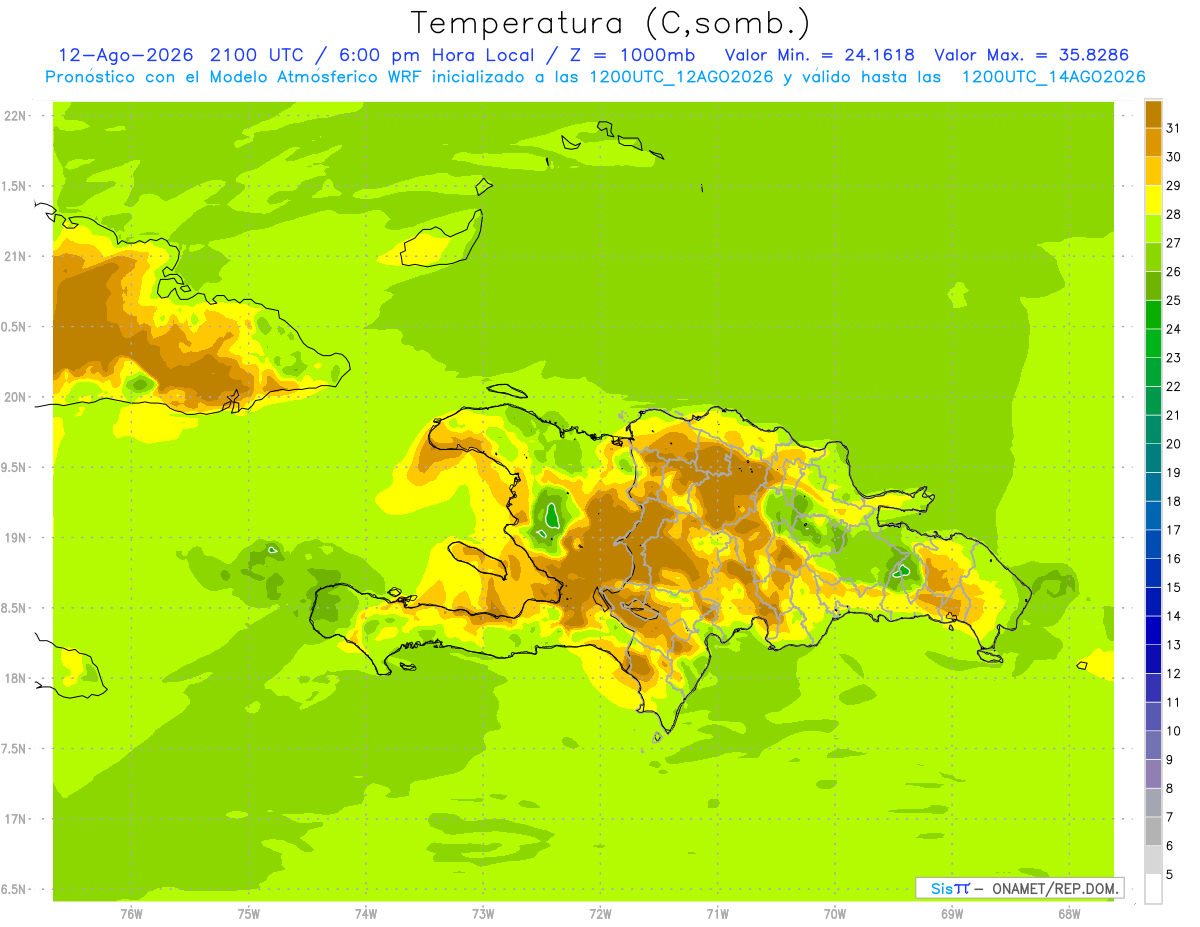Click the "71W" longitude label
The image size is (1200, 927).
click(x=717, y=912)
